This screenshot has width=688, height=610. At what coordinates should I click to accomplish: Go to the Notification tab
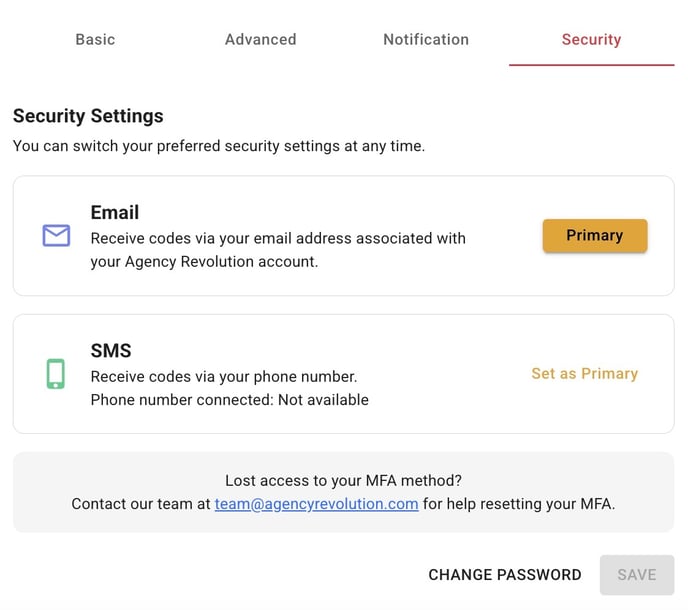(426, 39)
